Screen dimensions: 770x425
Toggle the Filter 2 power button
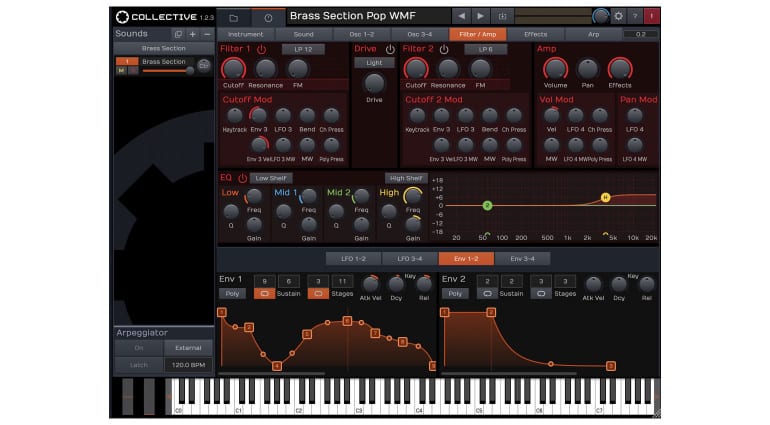pos(444,49)
